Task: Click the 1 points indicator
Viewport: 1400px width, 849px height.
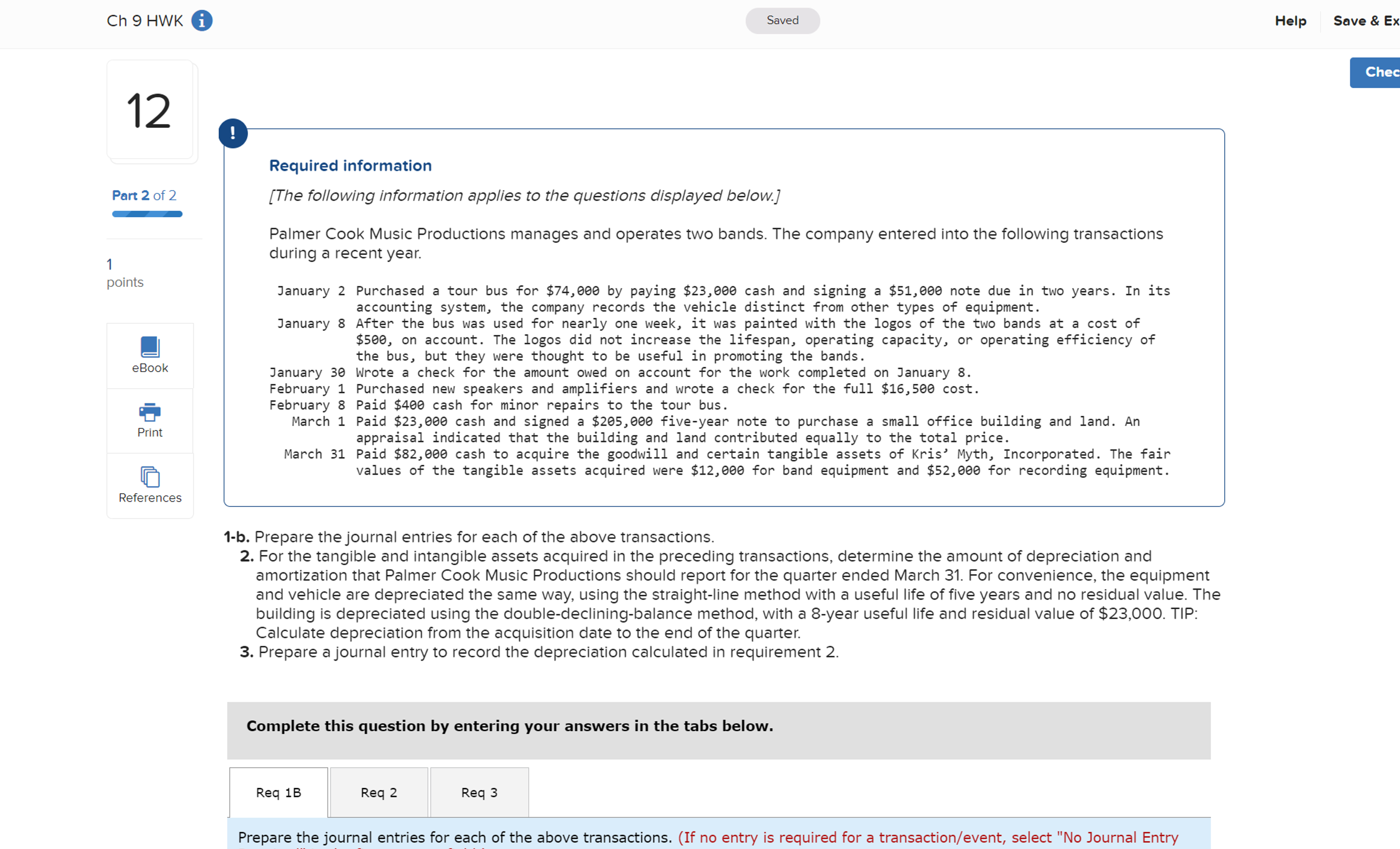Action: [125, 273]
